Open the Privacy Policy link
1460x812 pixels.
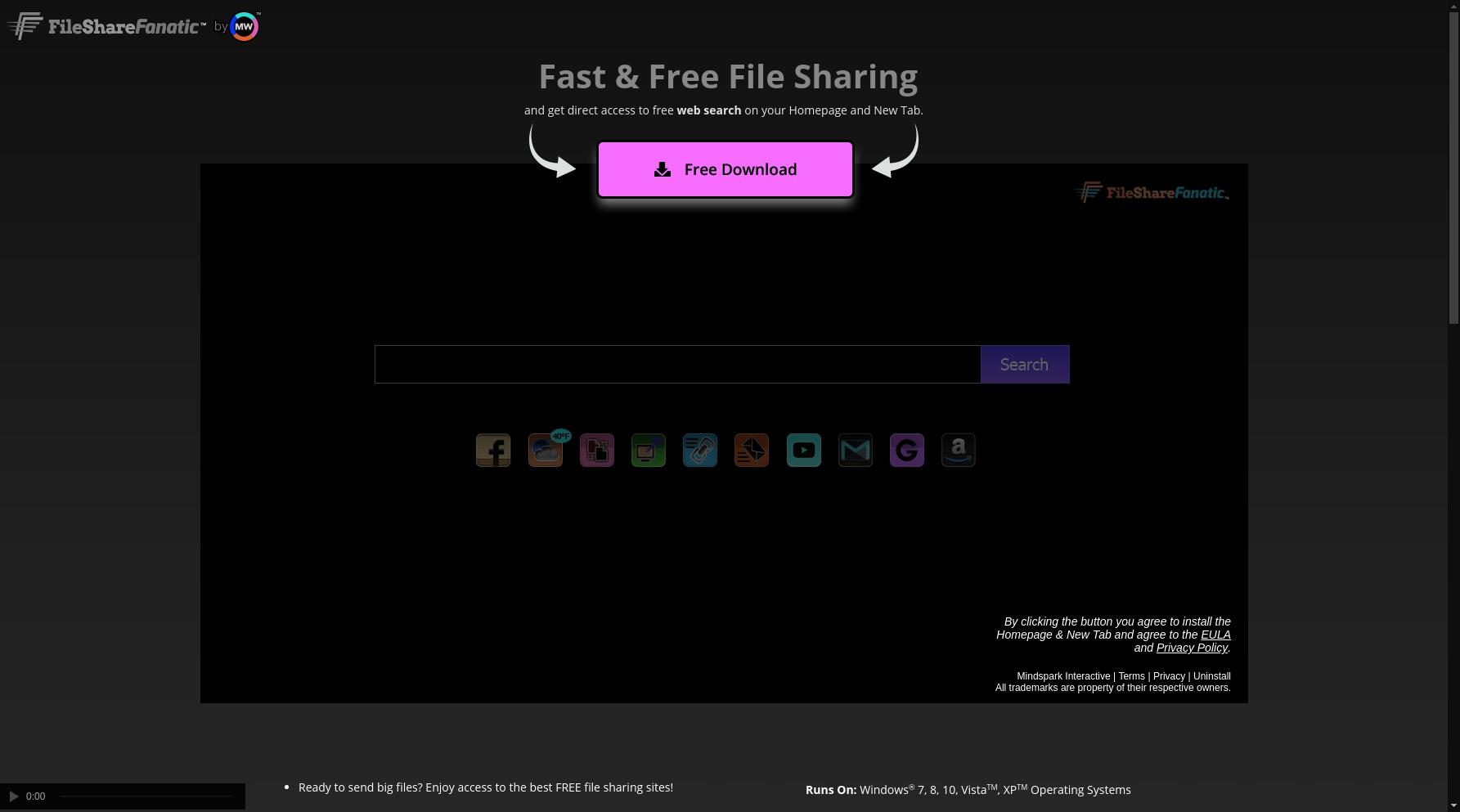click(1192, 648)
